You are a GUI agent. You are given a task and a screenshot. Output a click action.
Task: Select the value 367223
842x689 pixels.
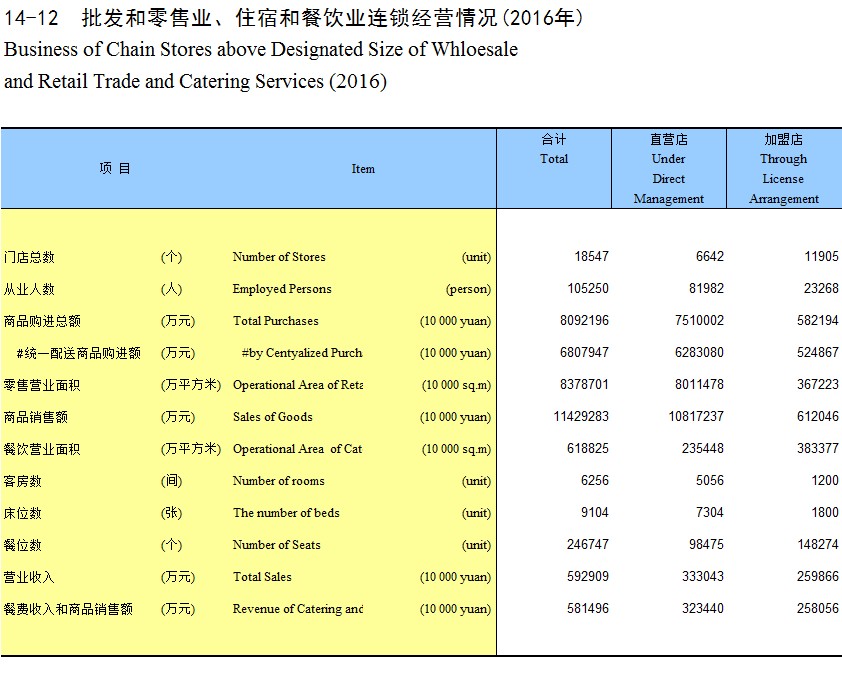(x=818, y=385)
